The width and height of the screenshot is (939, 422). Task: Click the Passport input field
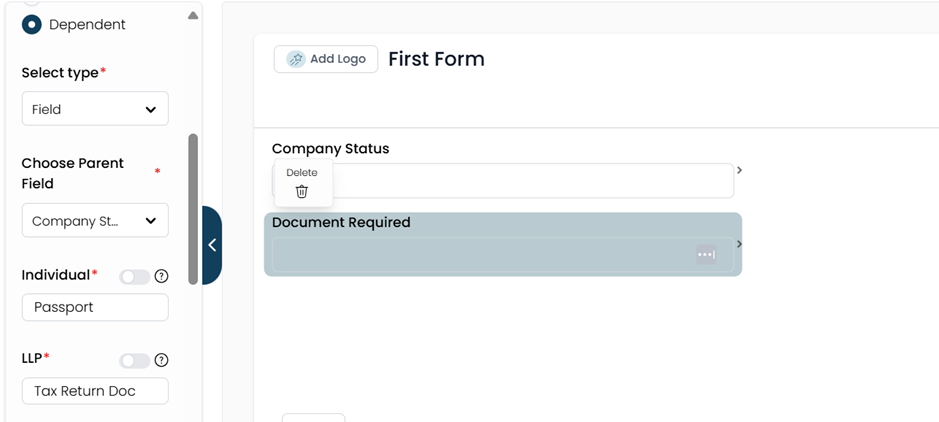[95, 307]
